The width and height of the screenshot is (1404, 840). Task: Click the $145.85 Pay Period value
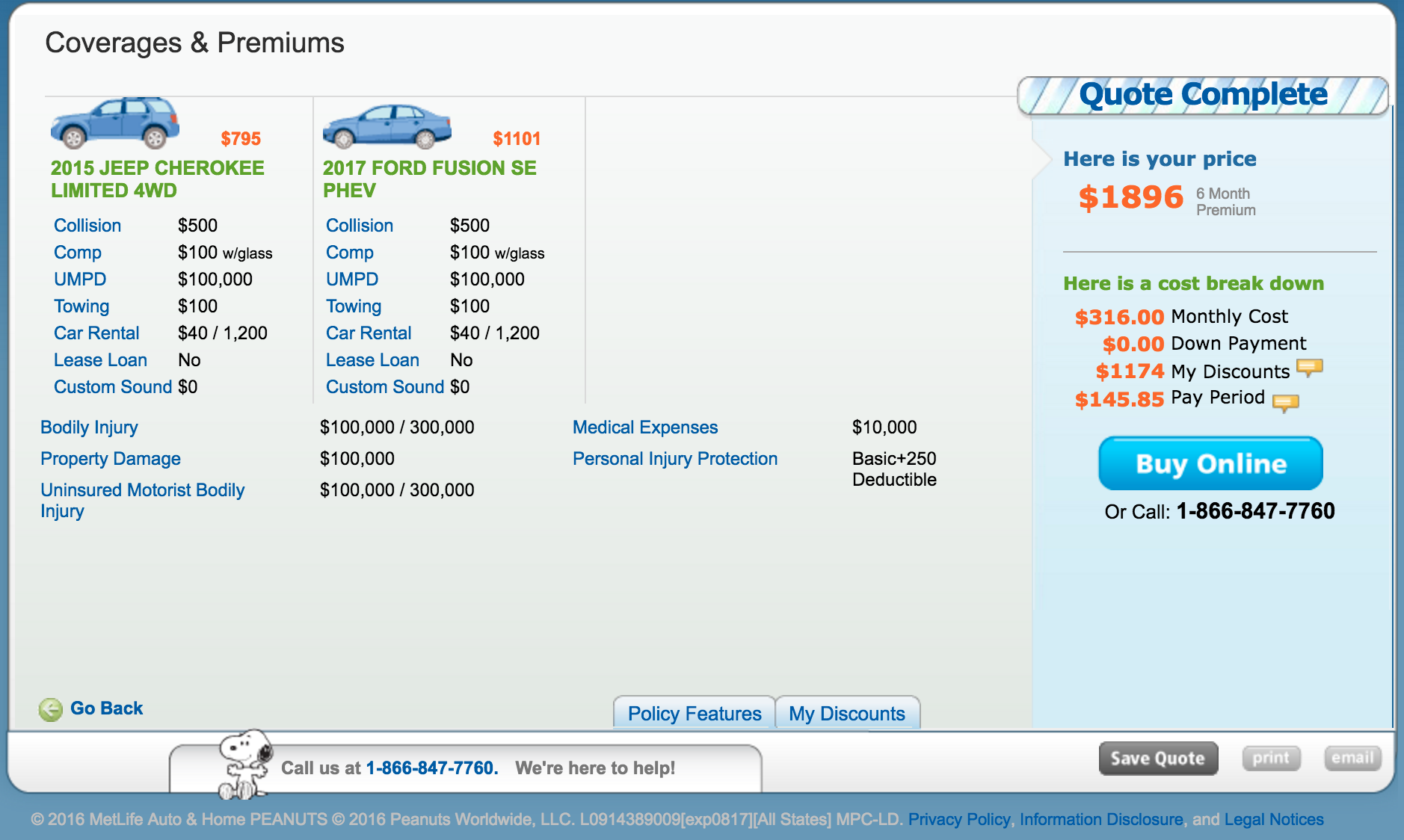point(1119,399)
